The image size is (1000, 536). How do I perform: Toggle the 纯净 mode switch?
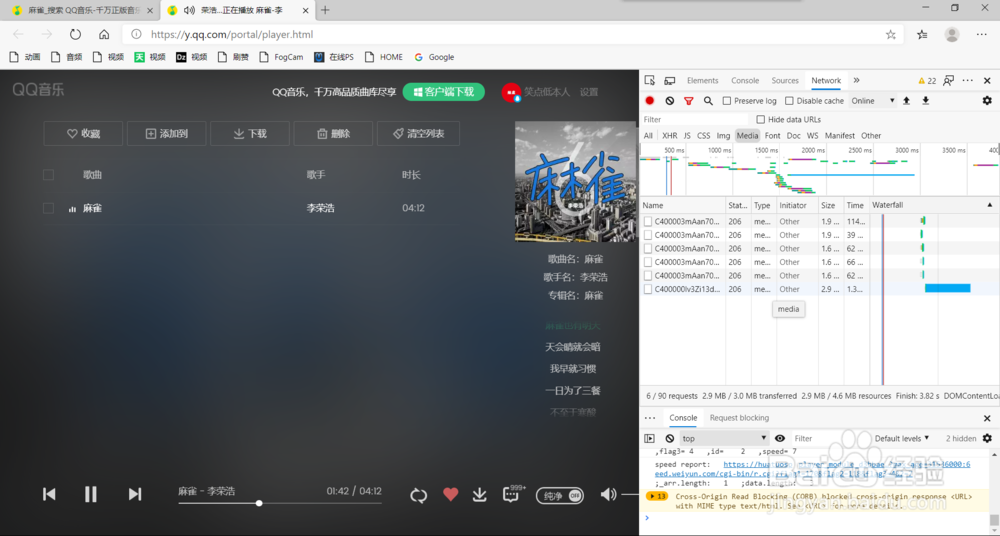560,495
